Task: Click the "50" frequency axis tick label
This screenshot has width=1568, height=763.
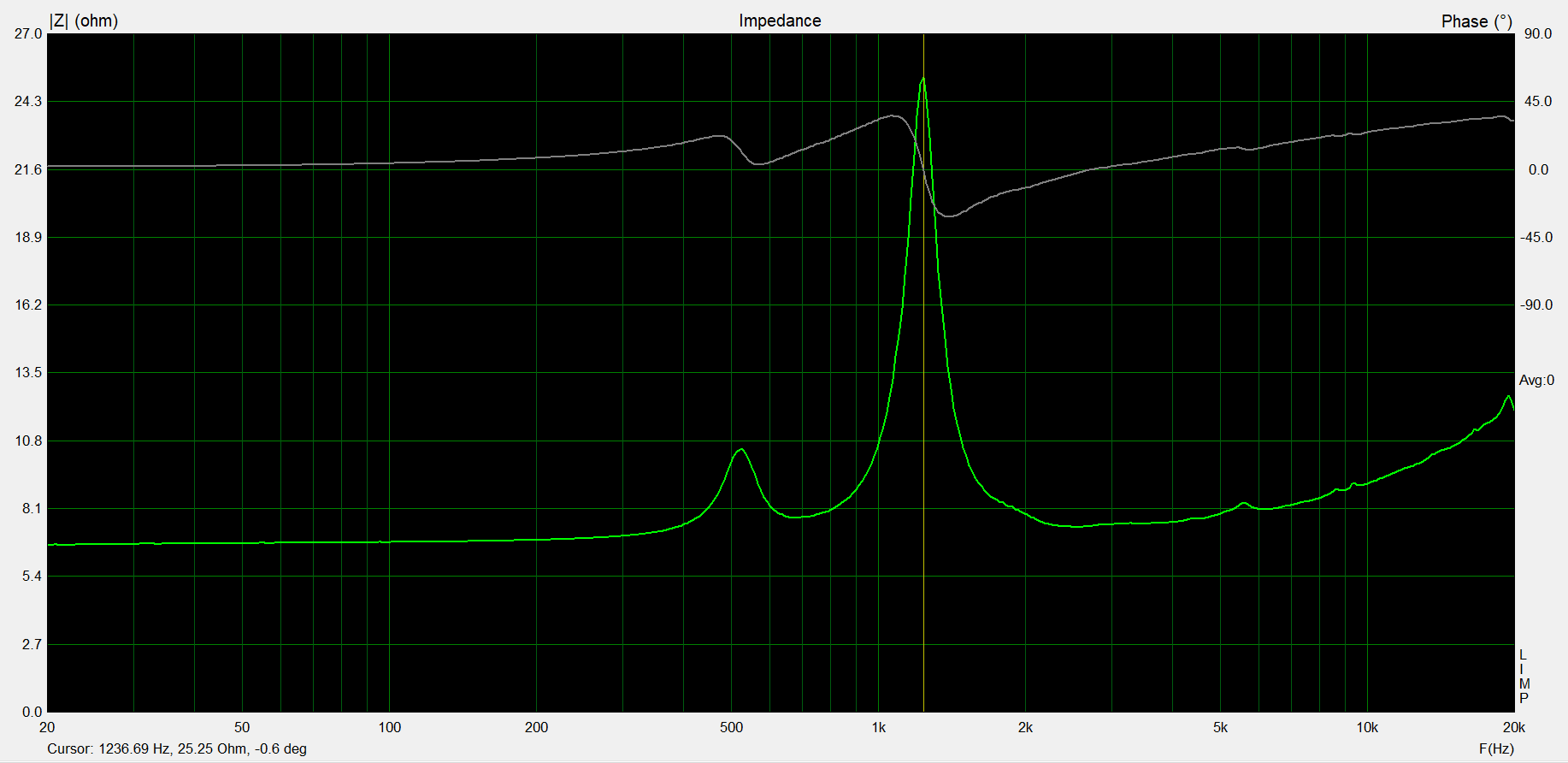Action: [x=242, y=728]
